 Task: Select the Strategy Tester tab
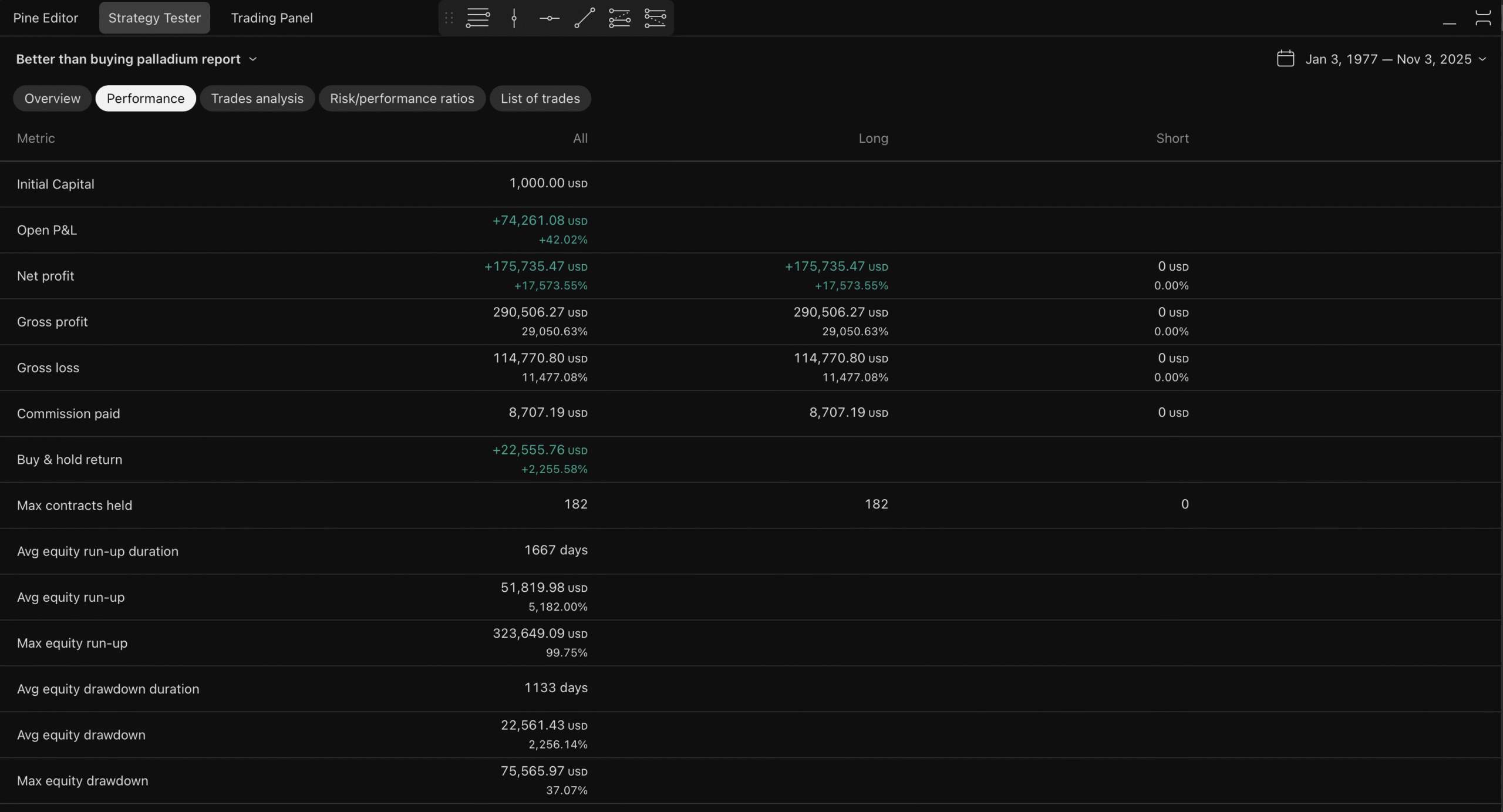pos(154,18)
